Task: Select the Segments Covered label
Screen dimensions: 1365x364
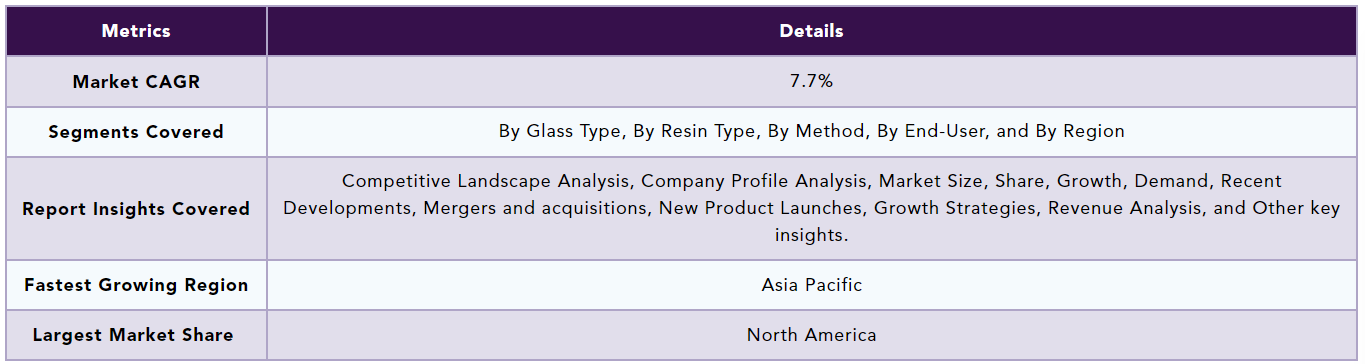Action: point(136,132)
